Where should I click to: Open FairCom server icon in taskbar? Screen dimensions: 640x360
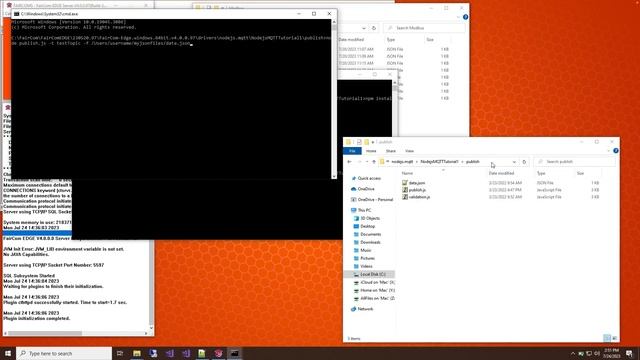[218, 353]
